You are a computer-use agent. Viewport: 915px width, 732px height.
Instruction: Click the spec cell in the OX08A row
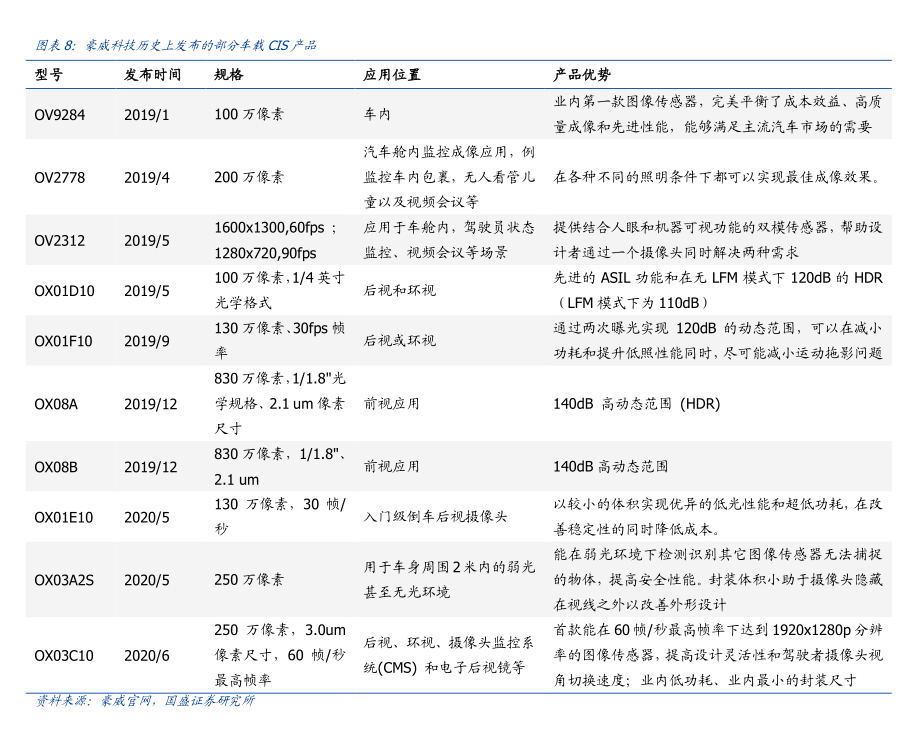coord(280,403)
